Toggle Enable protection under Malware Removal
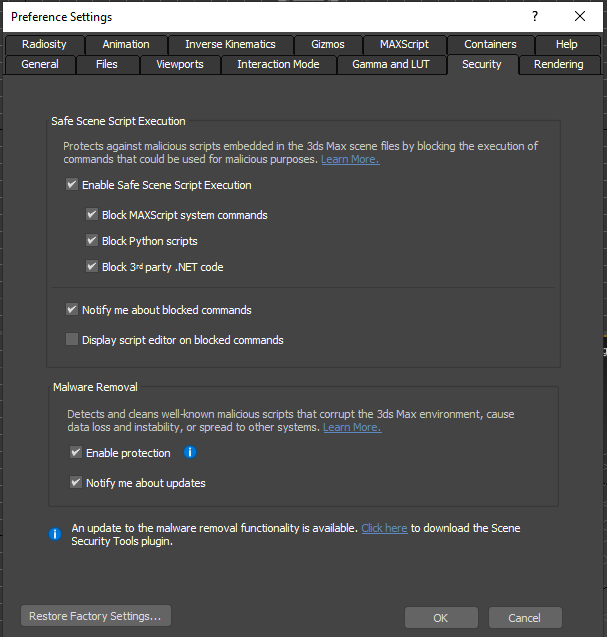 click(x=76, y=453)
